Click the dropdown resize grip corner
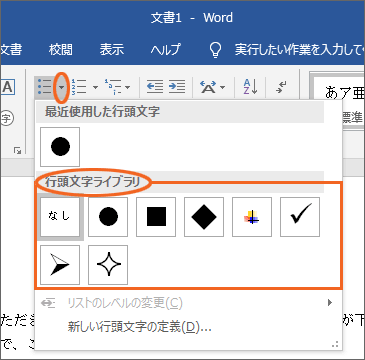Image resolution: width=365 pixels, height=360 pixels. pos(335,344)
